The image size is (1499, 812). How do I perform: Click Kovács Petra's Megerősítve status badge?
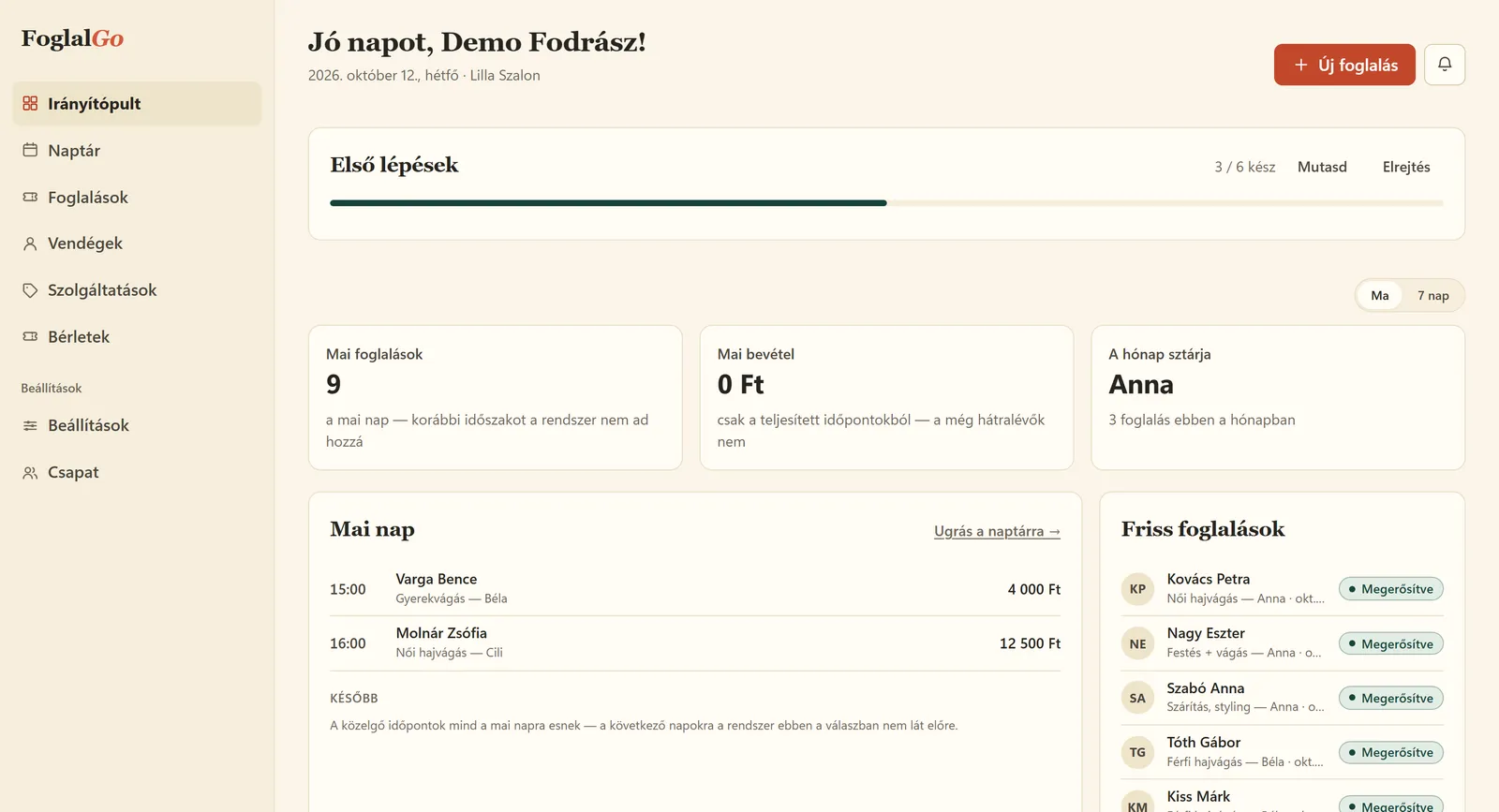coord(1391,589)
